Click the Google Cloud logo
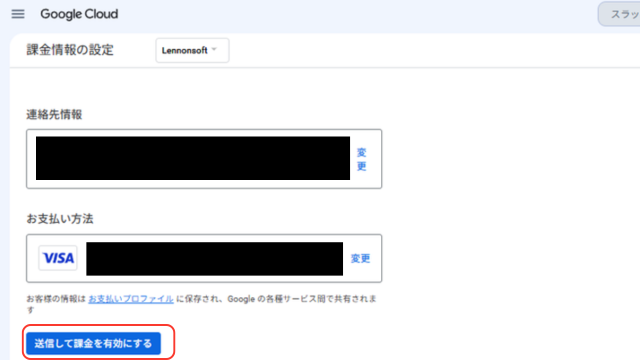640x360 pixels. coord(79,14)
